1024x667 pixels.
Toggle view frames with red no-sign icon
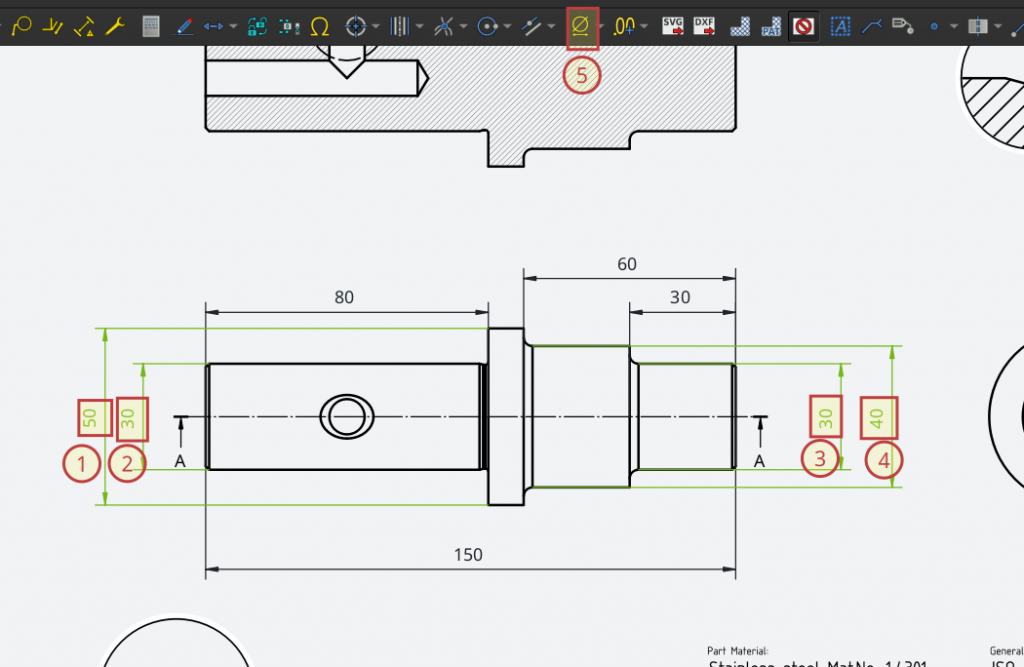point(803,26)
